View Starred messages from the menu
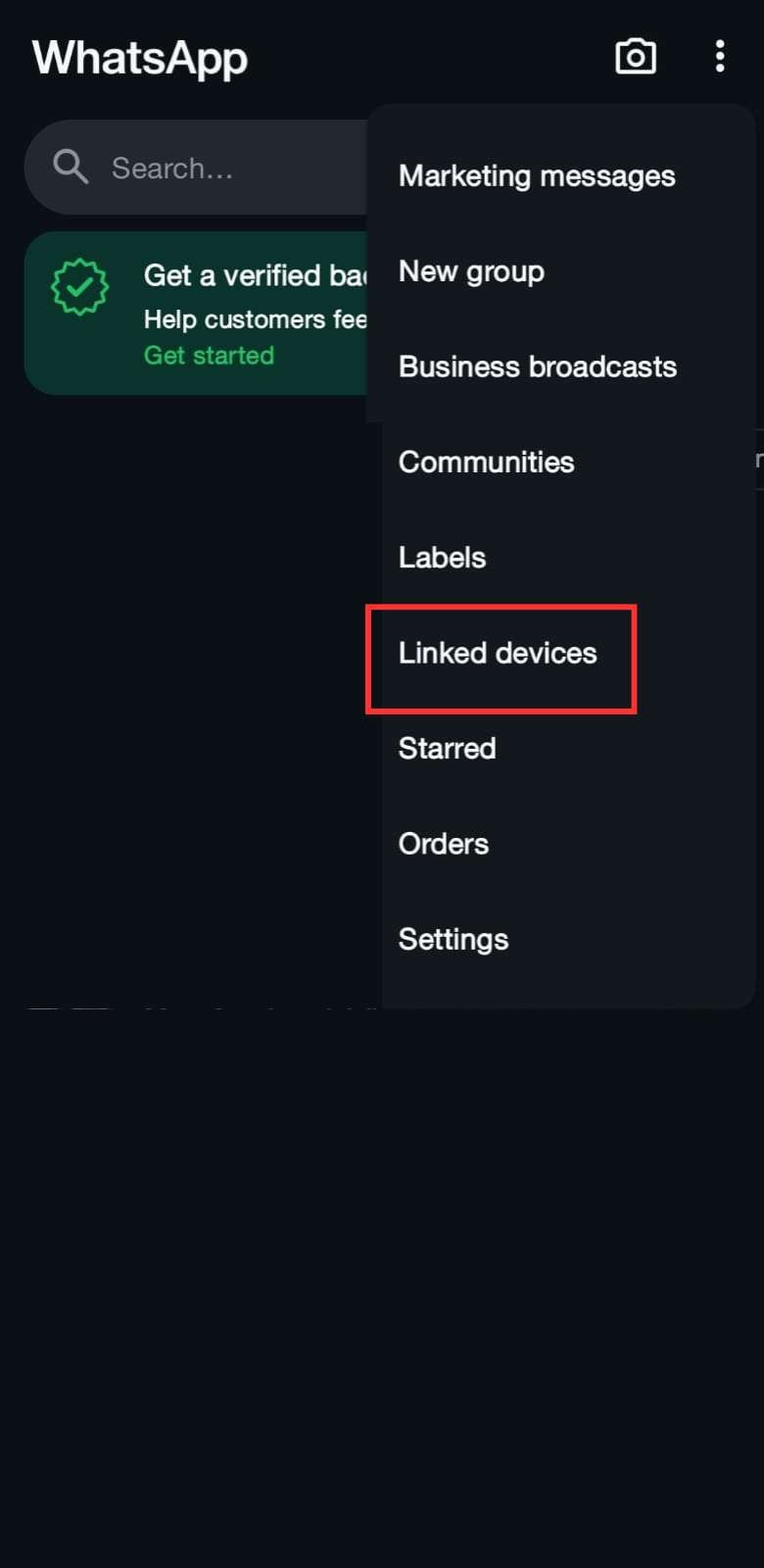 tap(448, 749)
